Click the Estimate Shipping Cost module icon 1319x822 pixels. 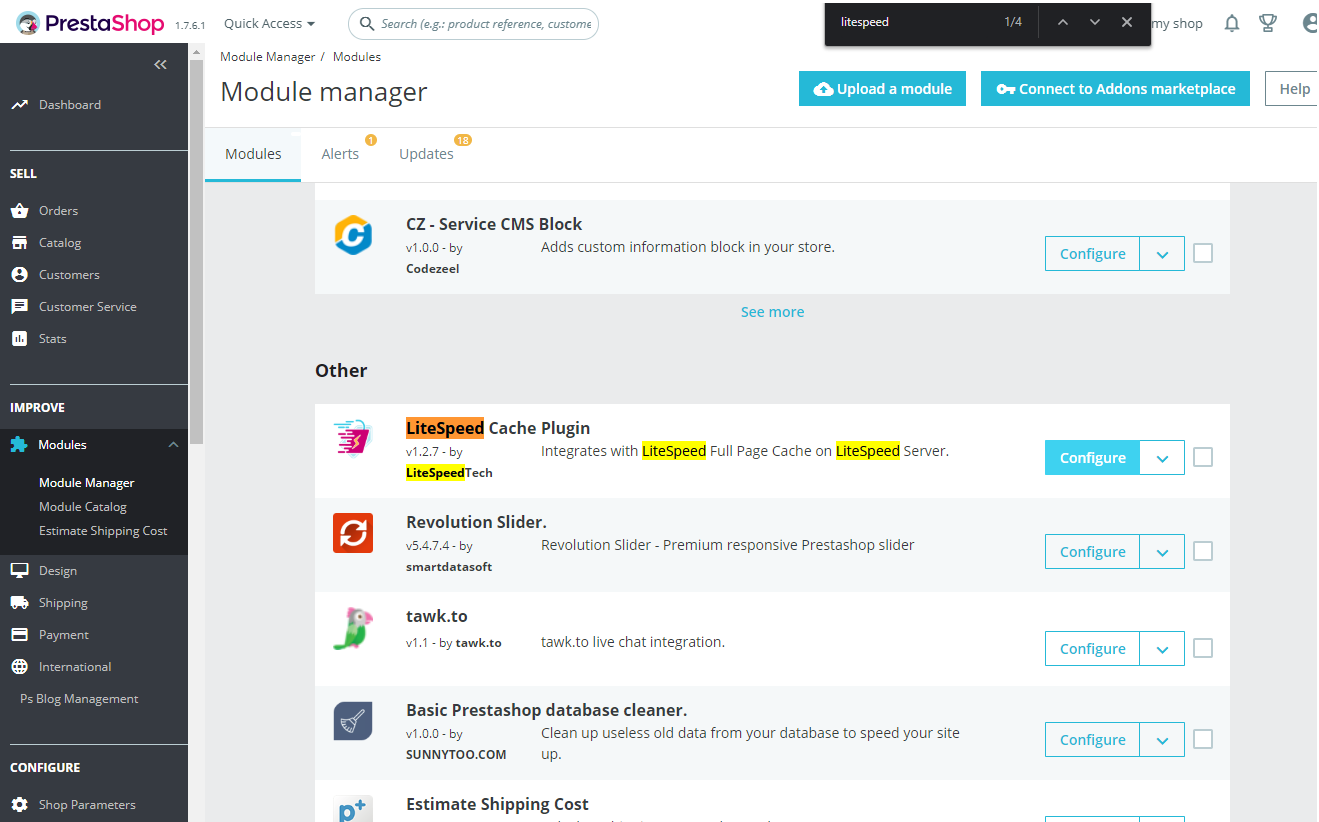[353, 808]
